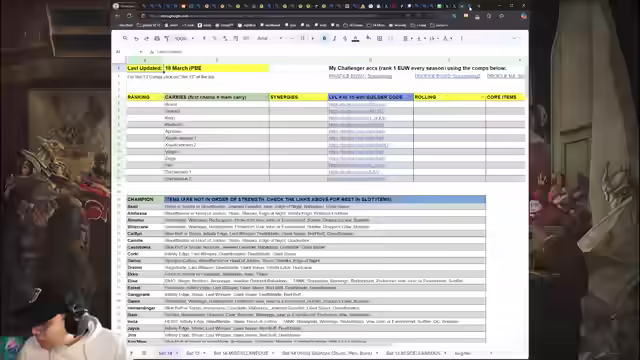Screen dimensions: 640x360
Task: Activate the paint format tool
Action: (167, 38)
